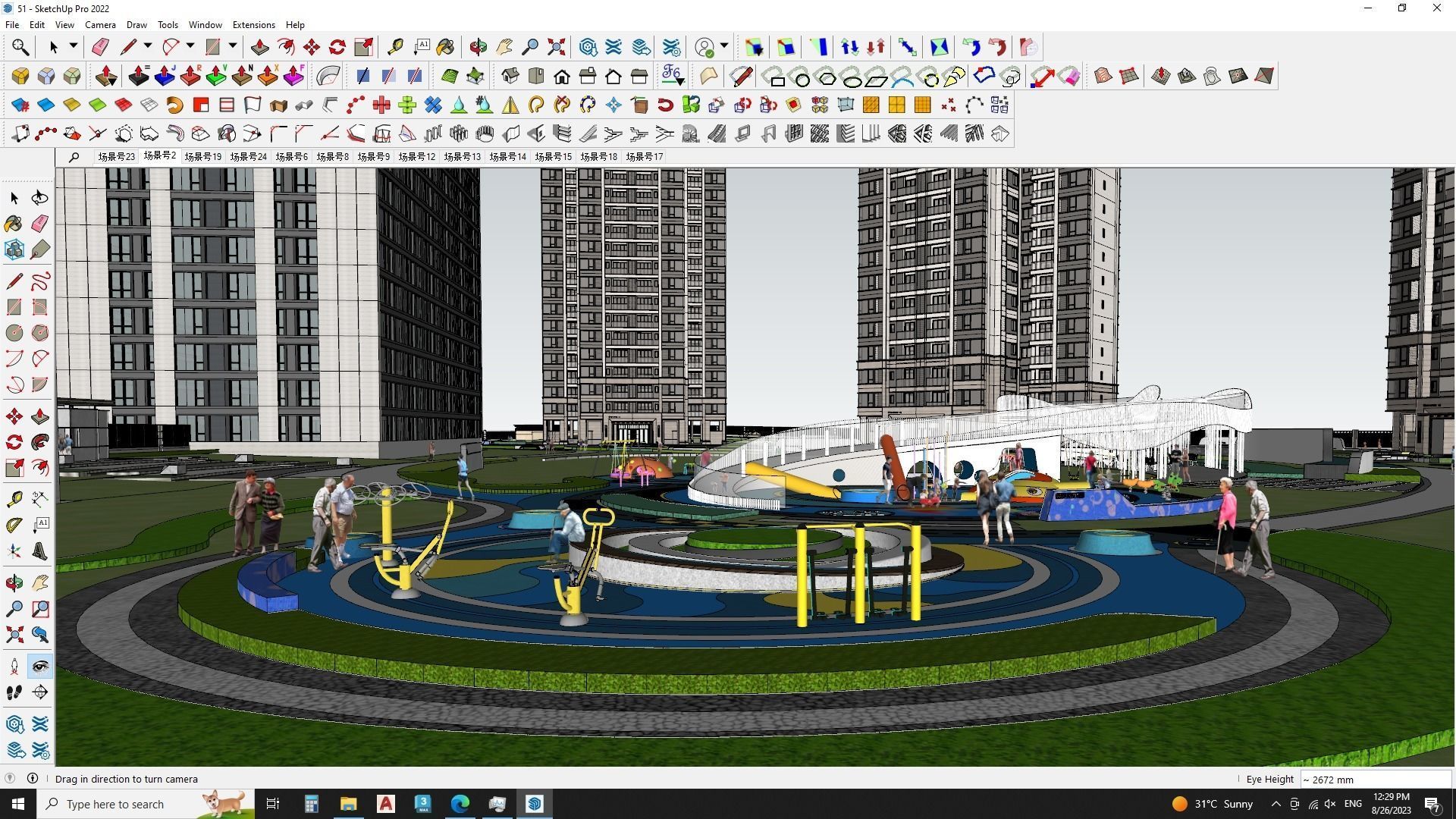Open the taskbar clock and date
Screen dimensions: 1456x819
coord(1391,804)
